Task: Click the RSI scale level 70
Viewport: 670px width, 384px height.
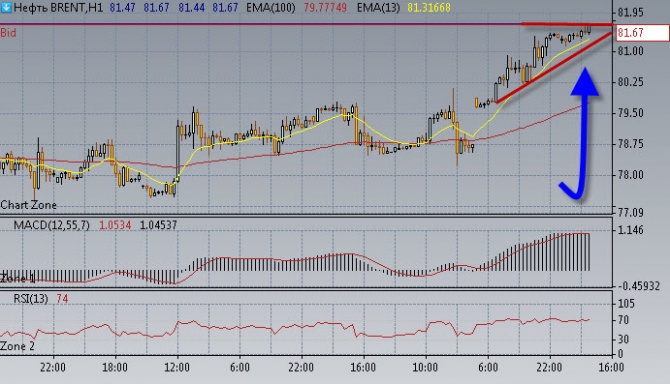Action: (x=623, y=320)
